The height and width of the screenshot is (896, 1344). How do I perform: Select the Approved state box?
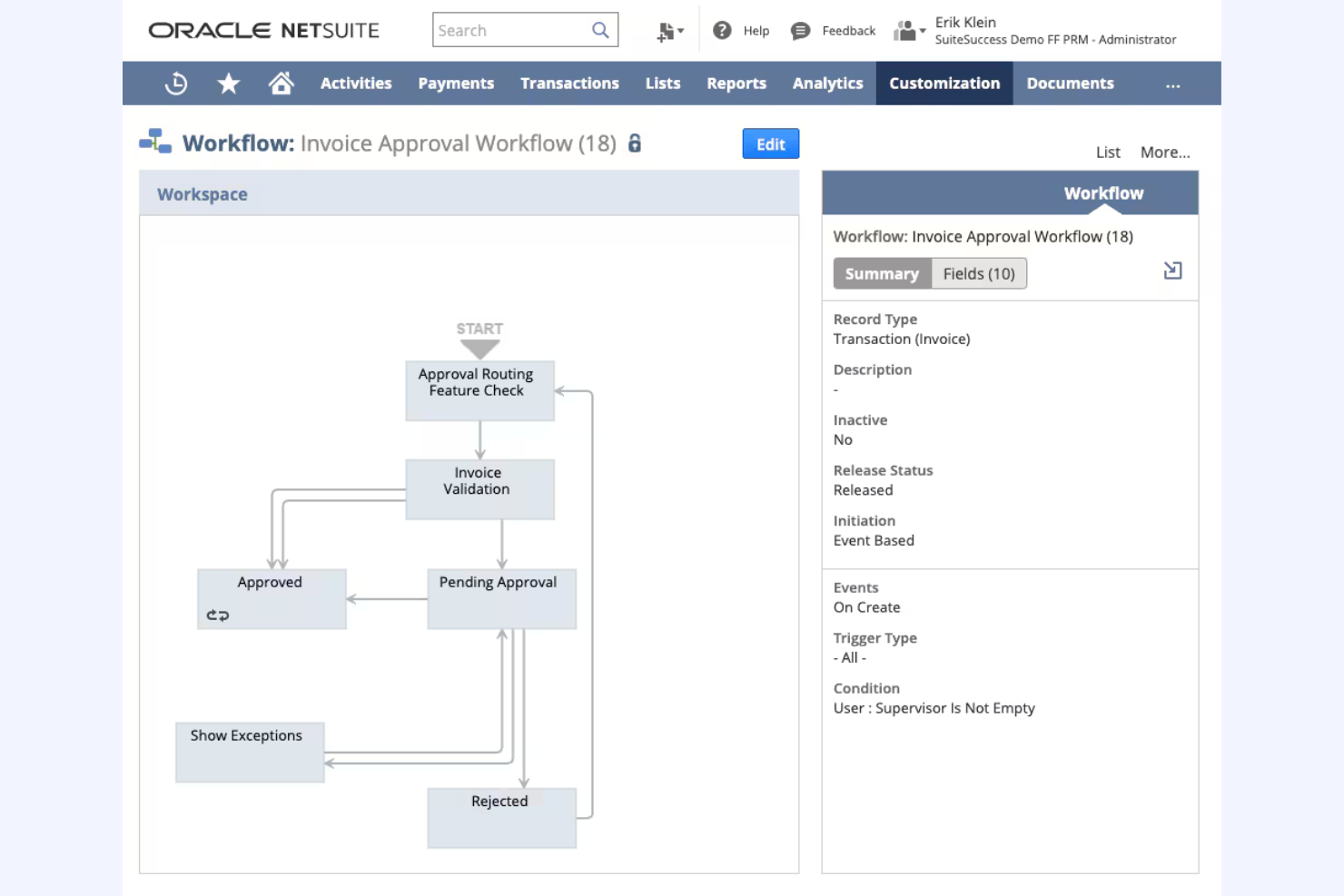click(272, 599)
